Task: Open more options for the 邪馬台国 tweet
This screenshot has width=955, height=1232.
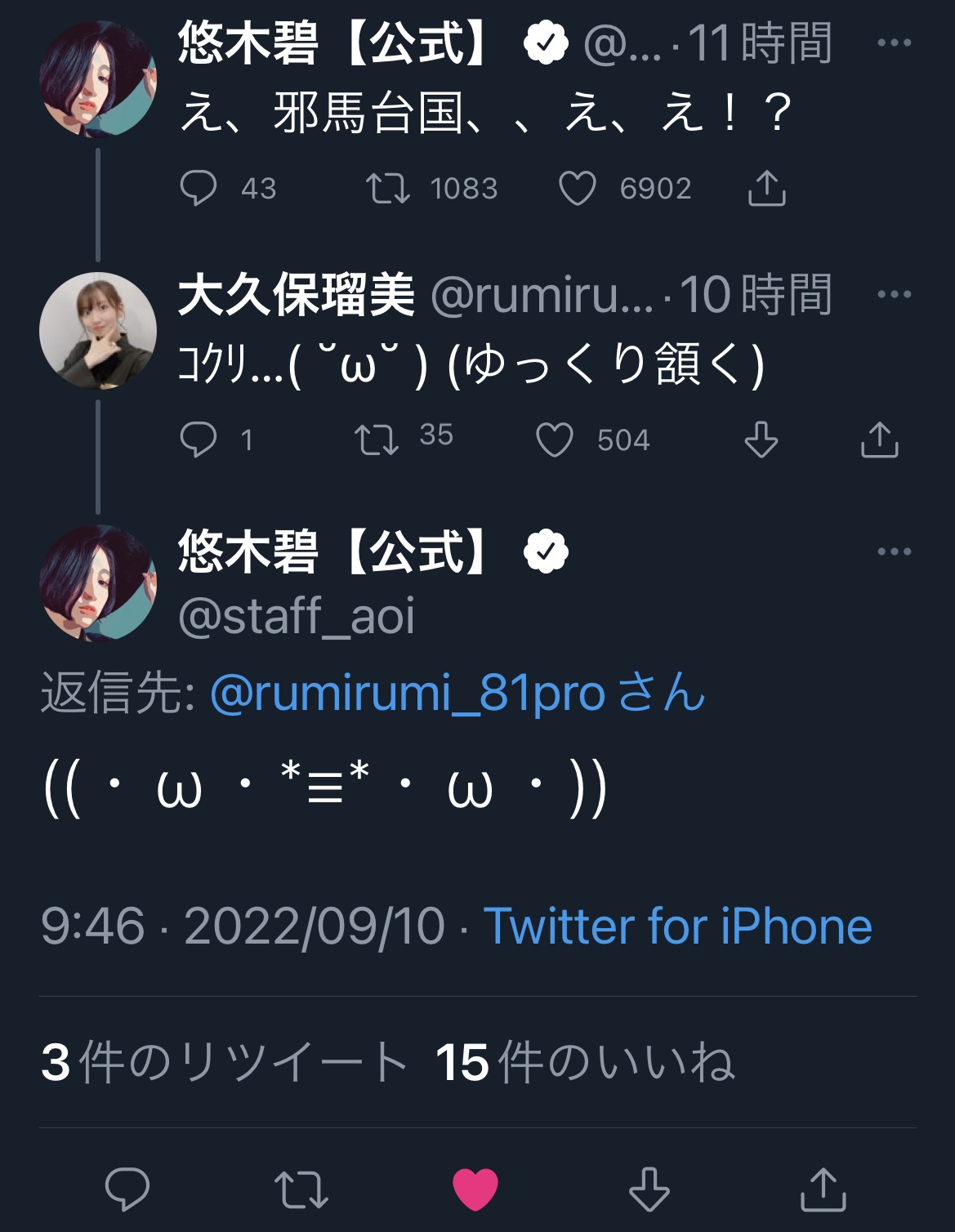Action: coord(894,43)
